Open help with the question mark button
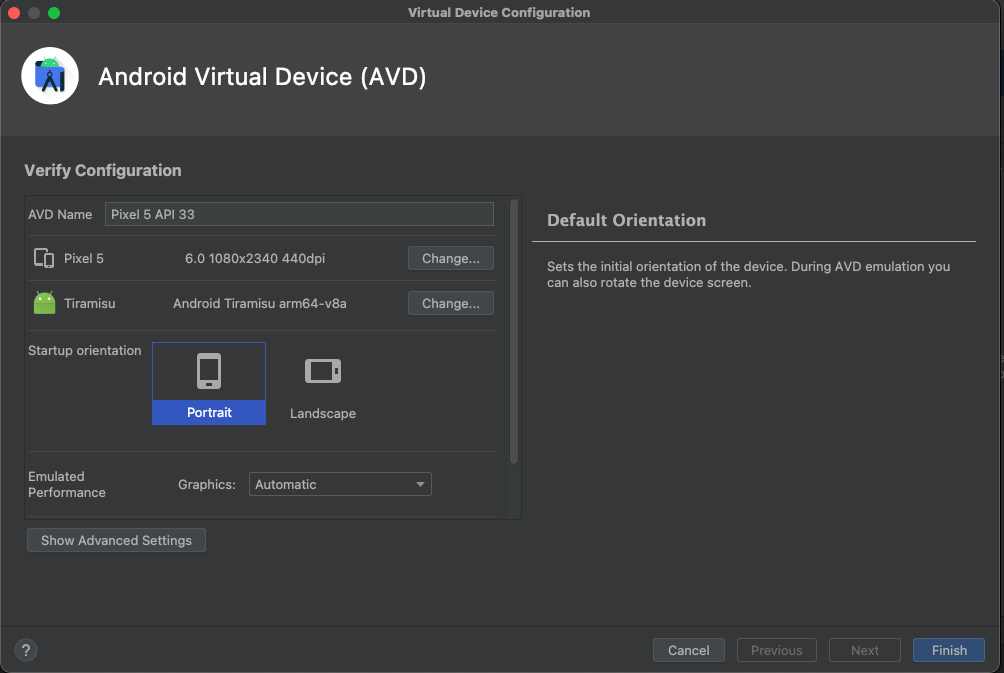1004x673 pixels. pyautogui.click(x=26, y=650)
